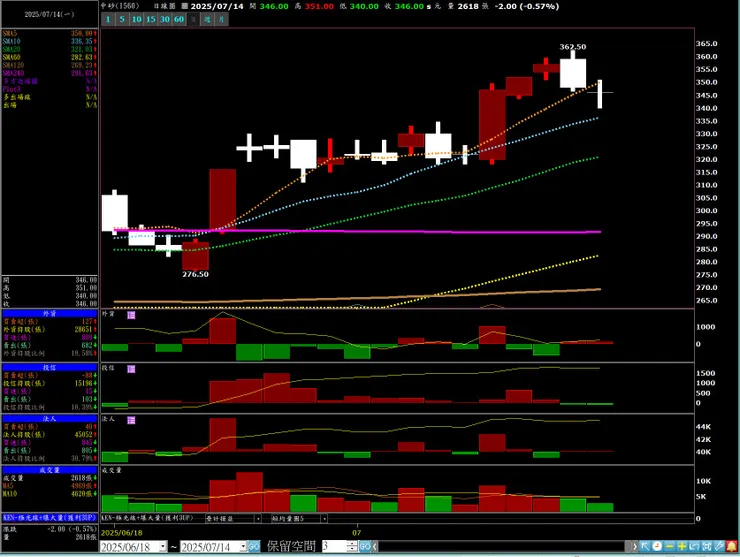
Task: Click GO button next to 保留空間 field
Action: 365,547
